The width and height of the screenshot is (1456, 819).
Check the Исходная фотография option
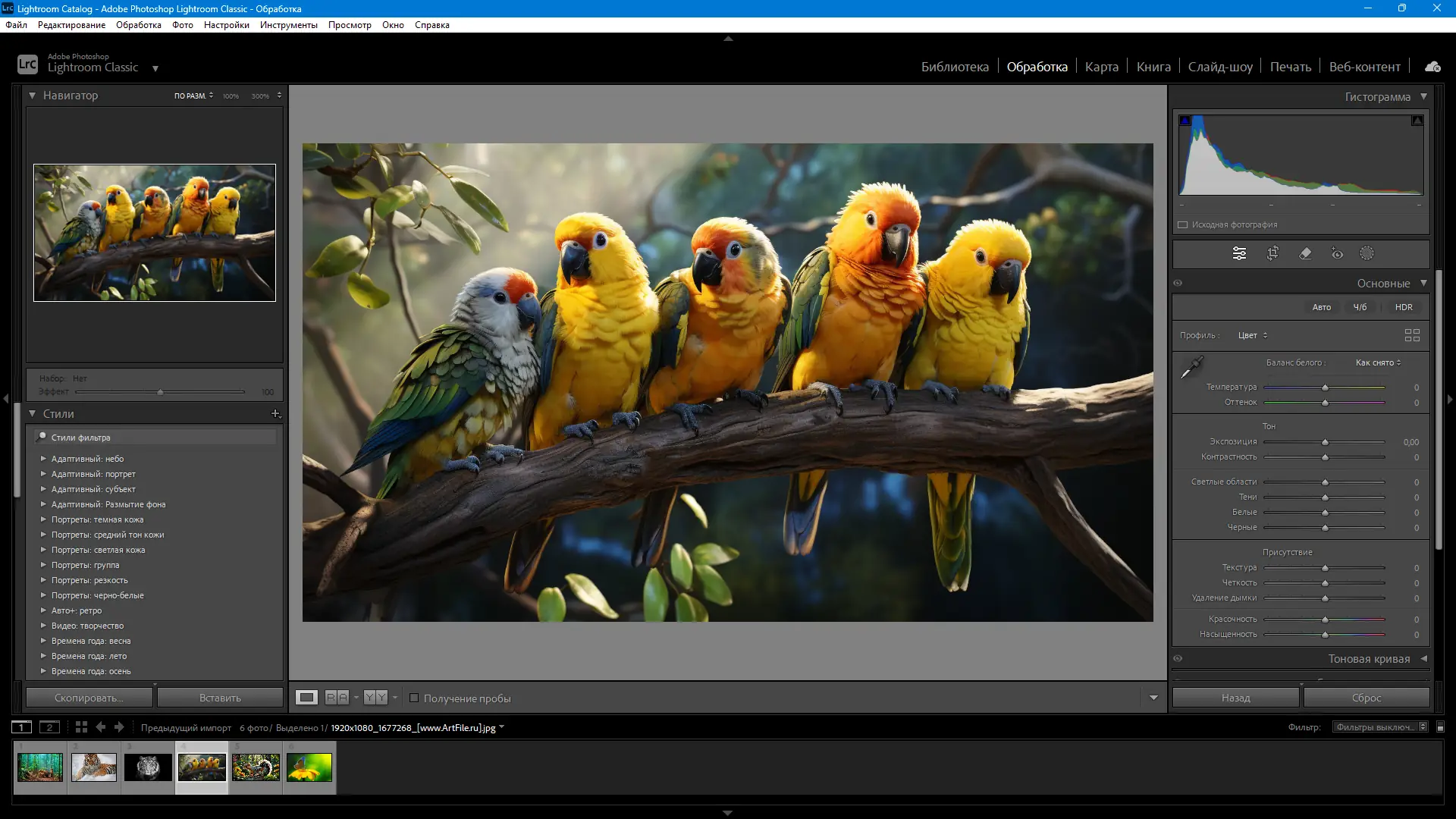click(x=1182, y=224)
